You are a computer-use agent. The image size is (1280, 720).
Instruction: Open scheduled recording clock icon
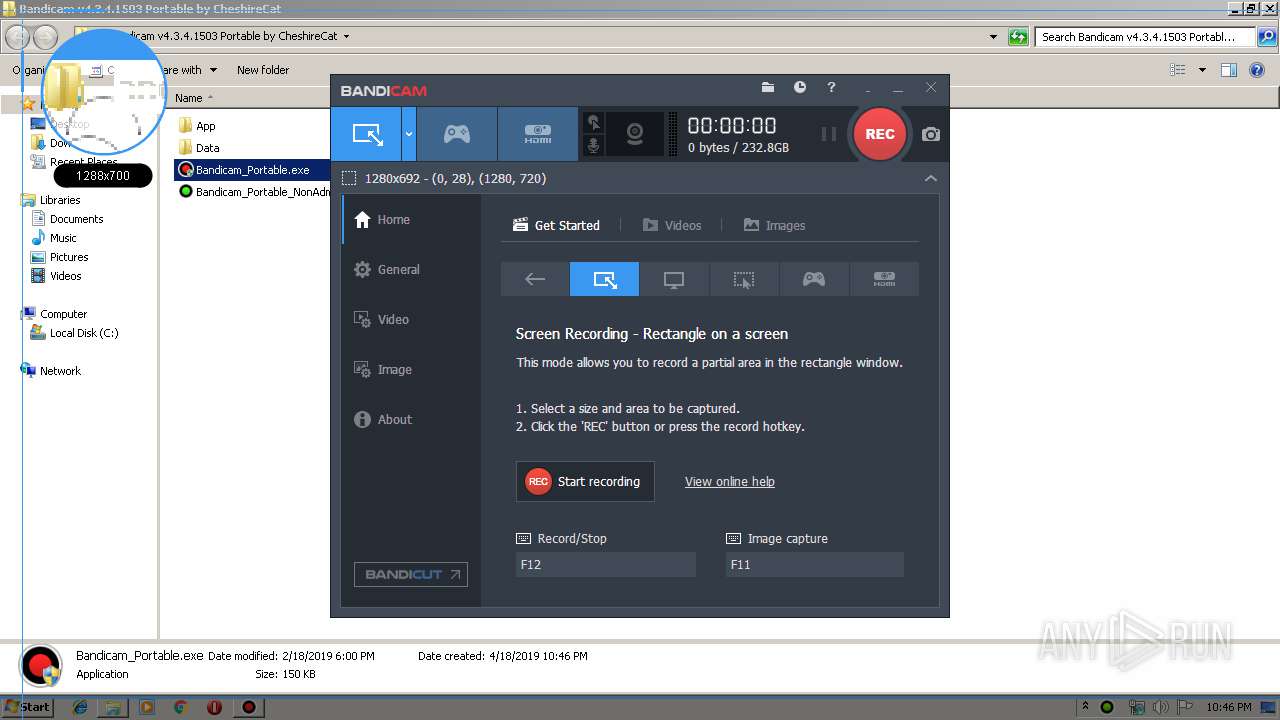pos(800,88)
